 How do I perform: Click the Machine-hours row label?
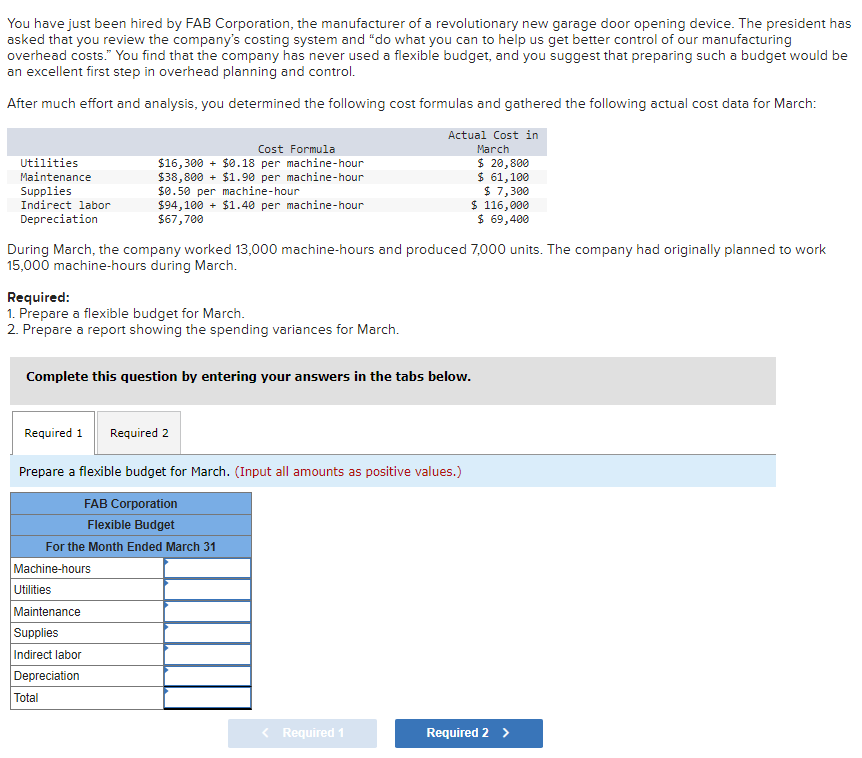(52, 568)
